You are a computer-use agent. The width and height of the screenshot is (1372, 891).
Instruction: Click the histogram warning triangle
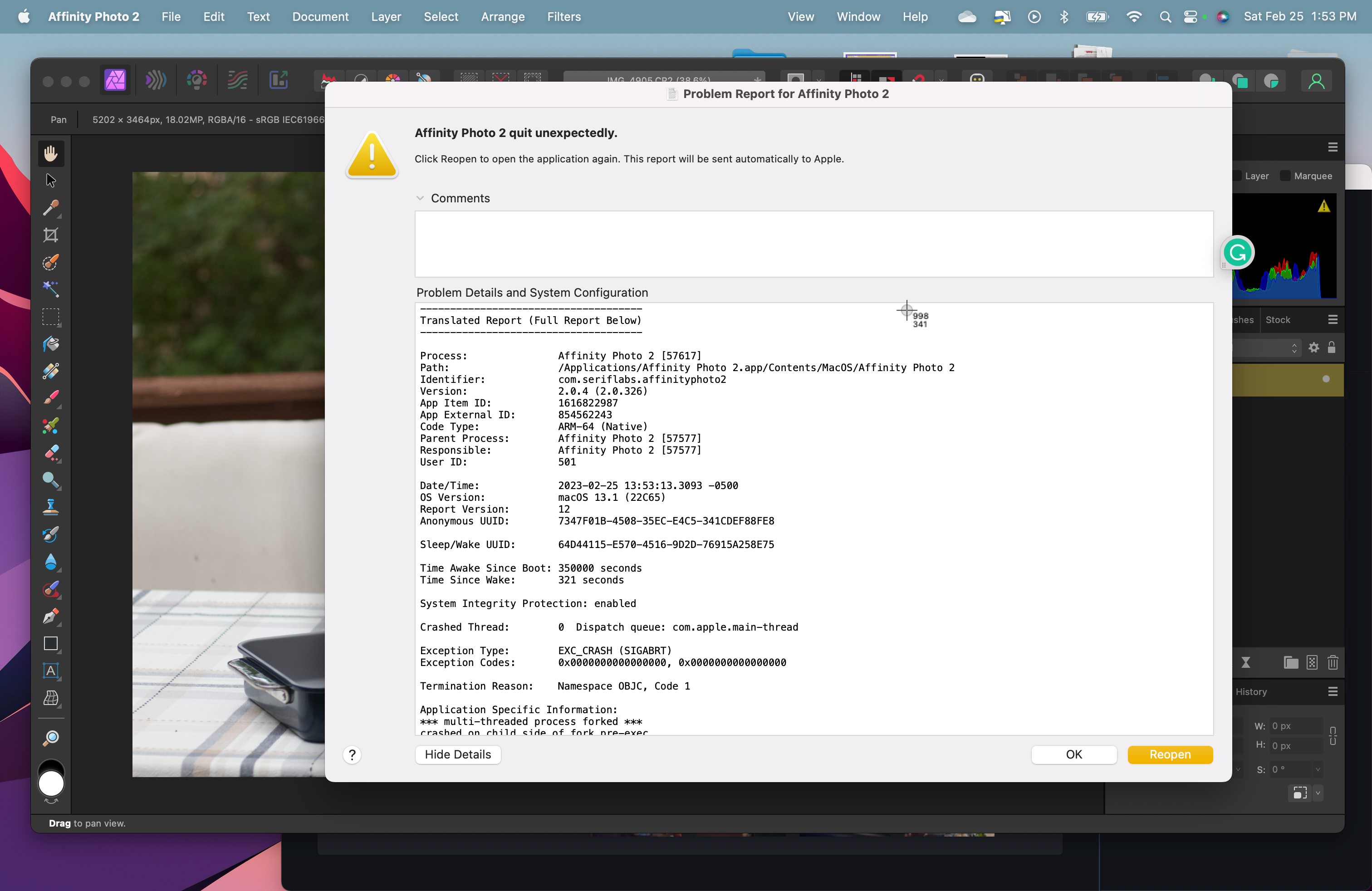1323,206
